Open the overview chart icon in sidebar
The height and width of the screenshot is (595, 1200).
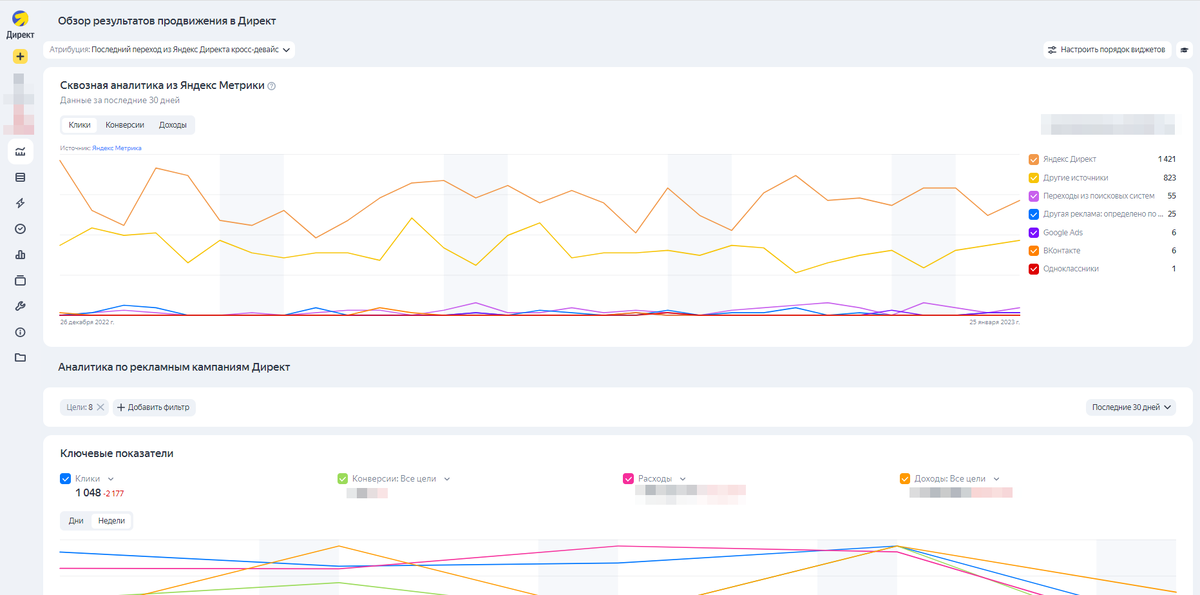pos(20,152)
